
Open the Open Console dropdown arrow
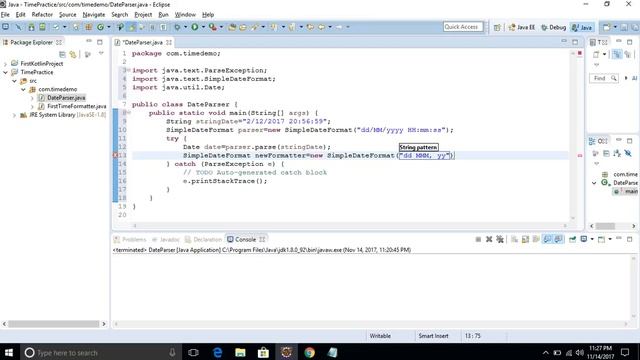click(610, 239)
